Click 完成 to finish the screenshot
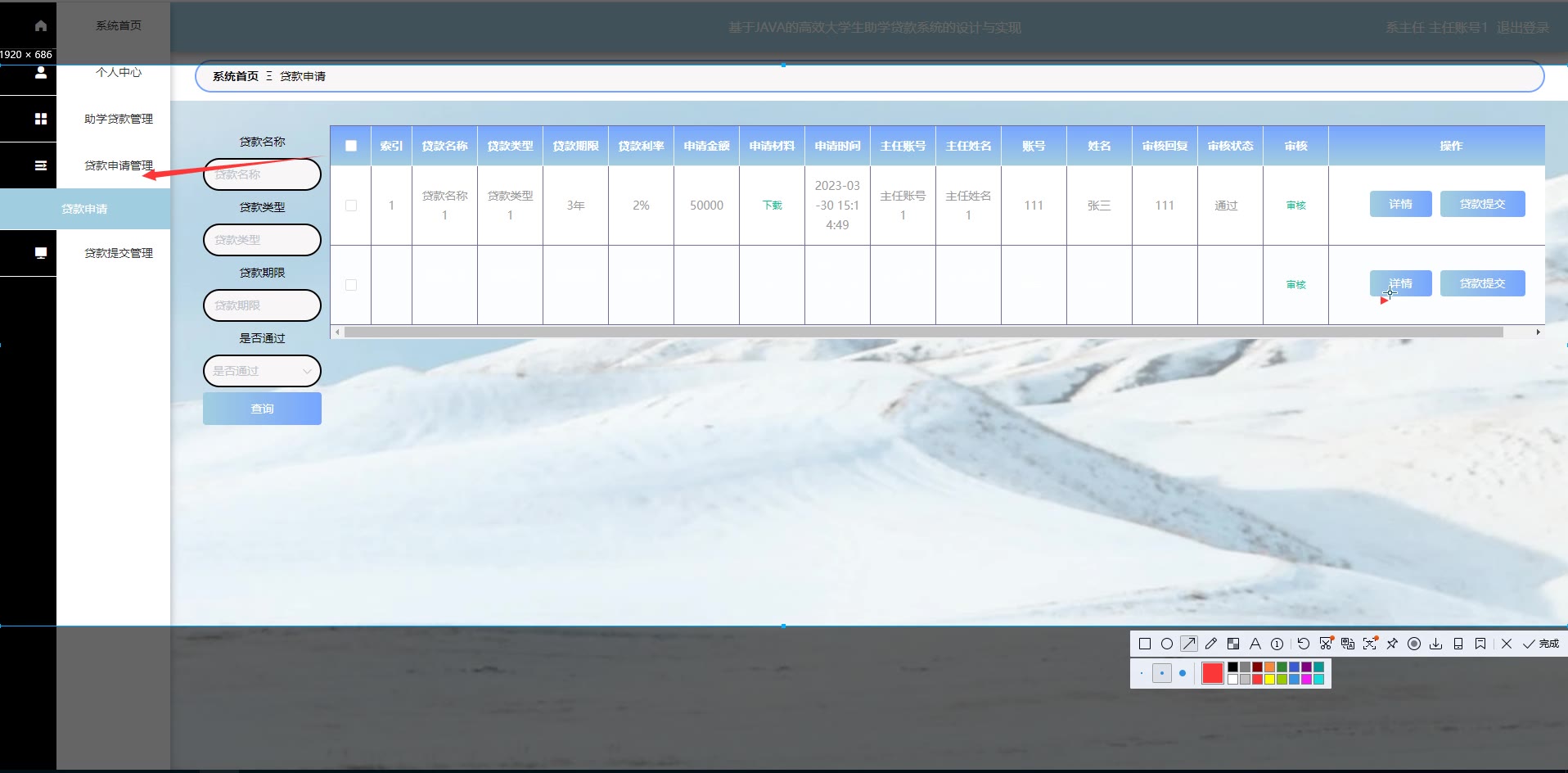The image size is (1568, 773). click(1541, 644)
